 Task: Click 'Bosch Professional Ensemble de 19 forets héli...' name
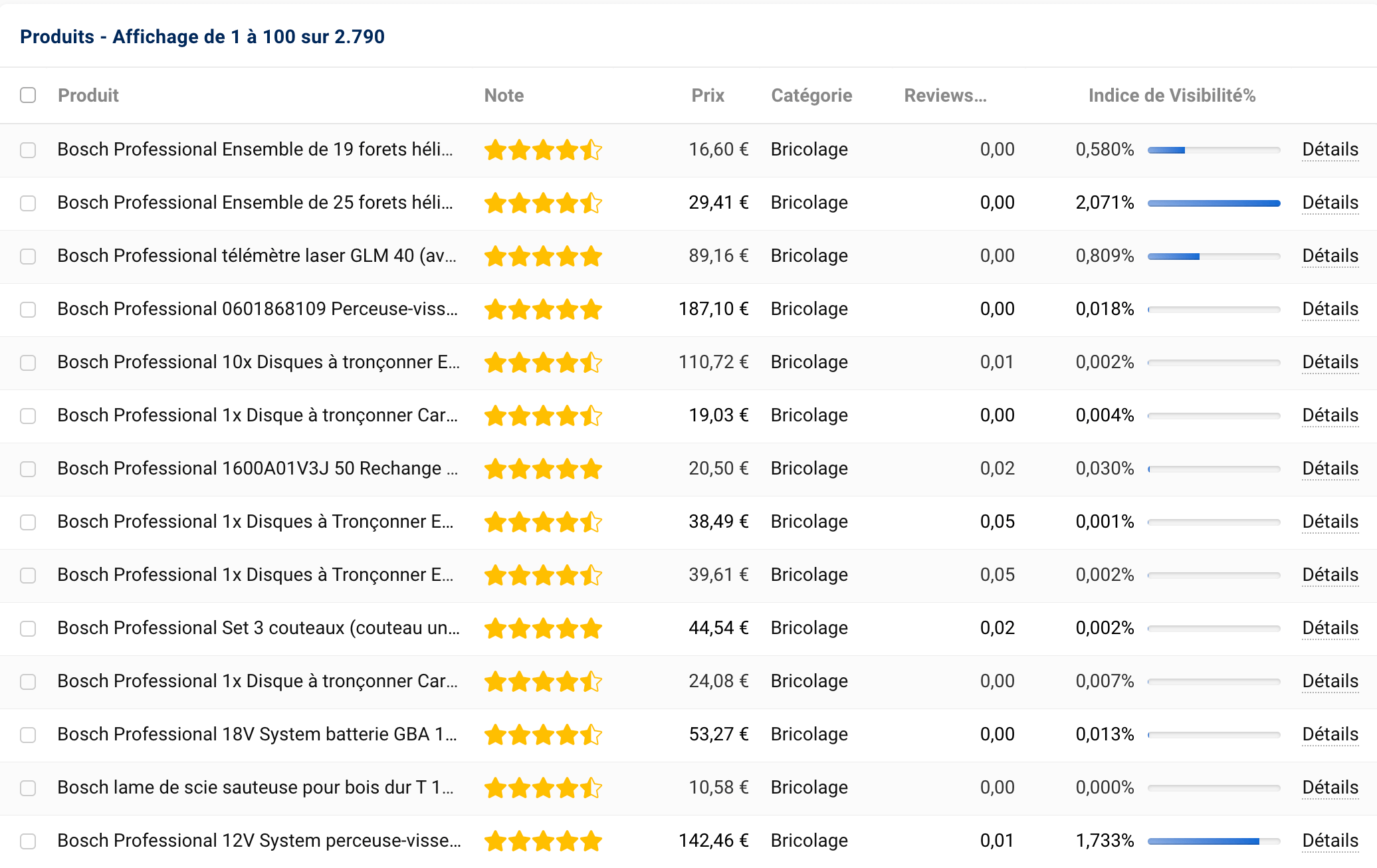pos(255,150)
